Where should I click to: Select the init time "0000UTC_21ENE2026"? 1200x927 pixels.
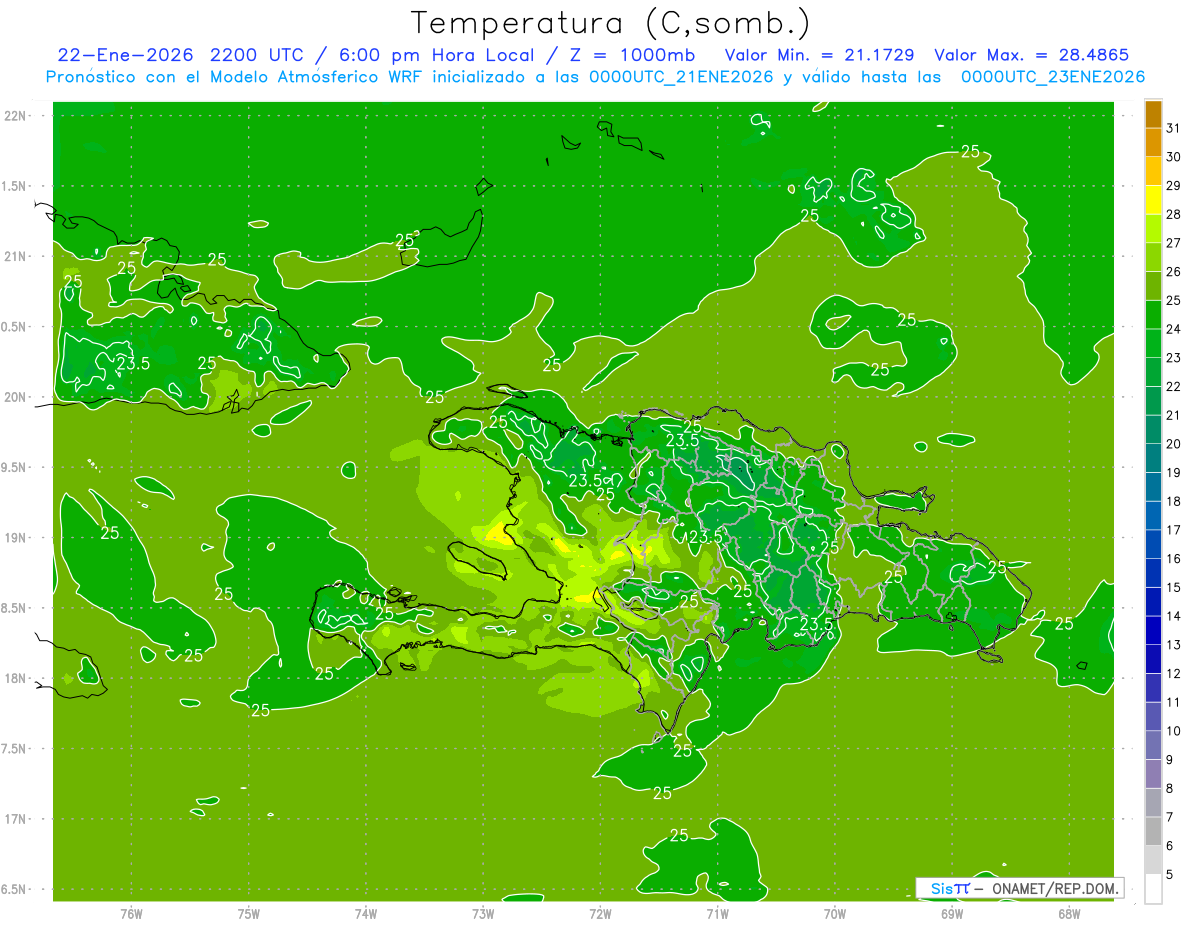point(676,77)
